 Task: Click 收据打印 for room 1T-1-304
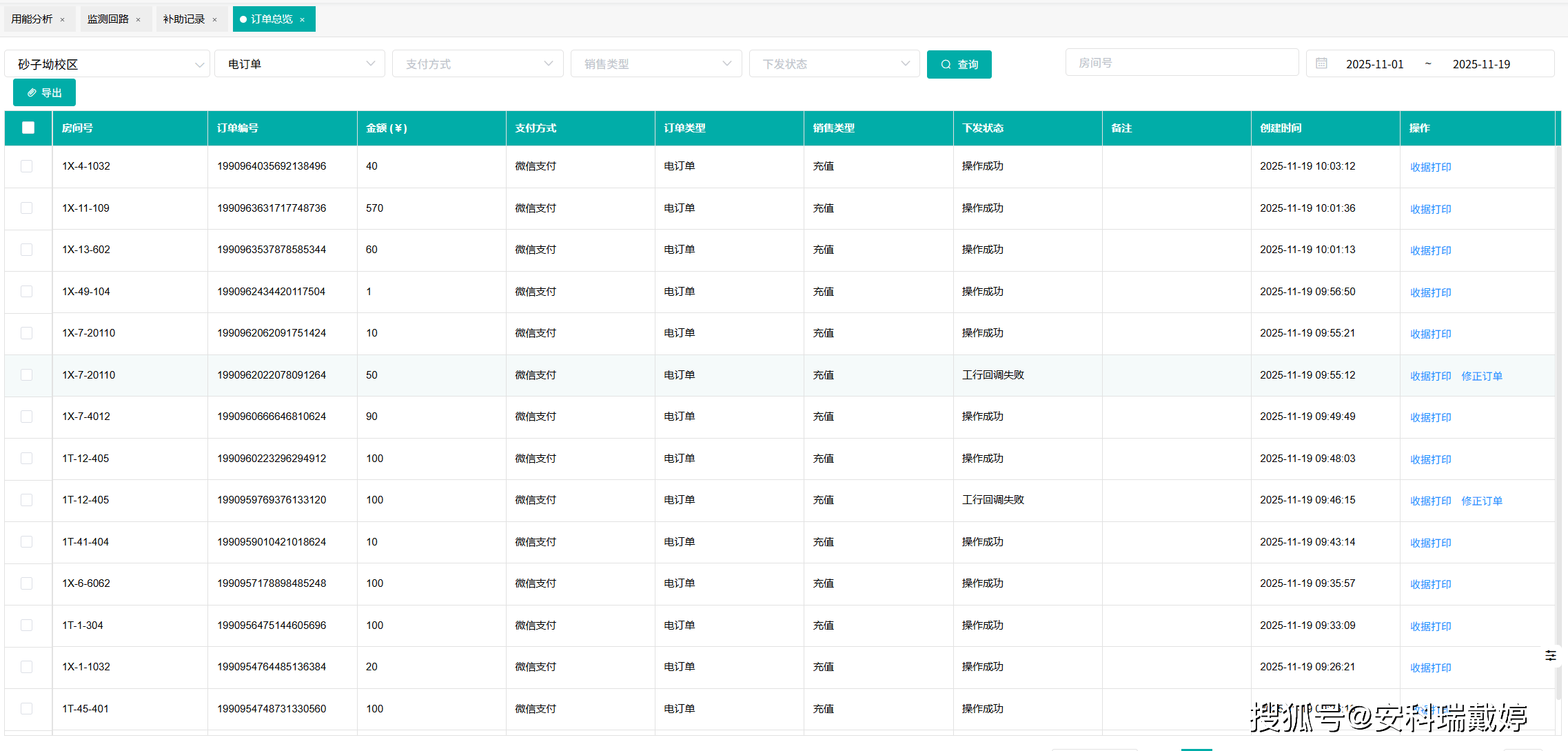(1431, 626)
